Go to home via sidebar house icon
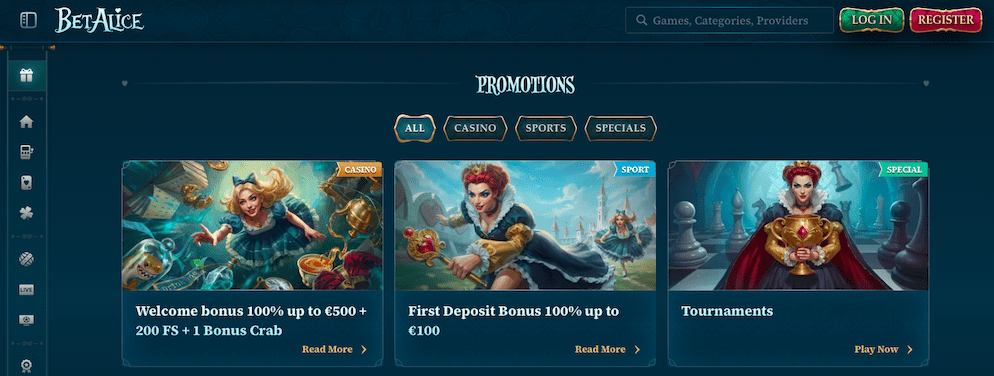 coord(27,122)
